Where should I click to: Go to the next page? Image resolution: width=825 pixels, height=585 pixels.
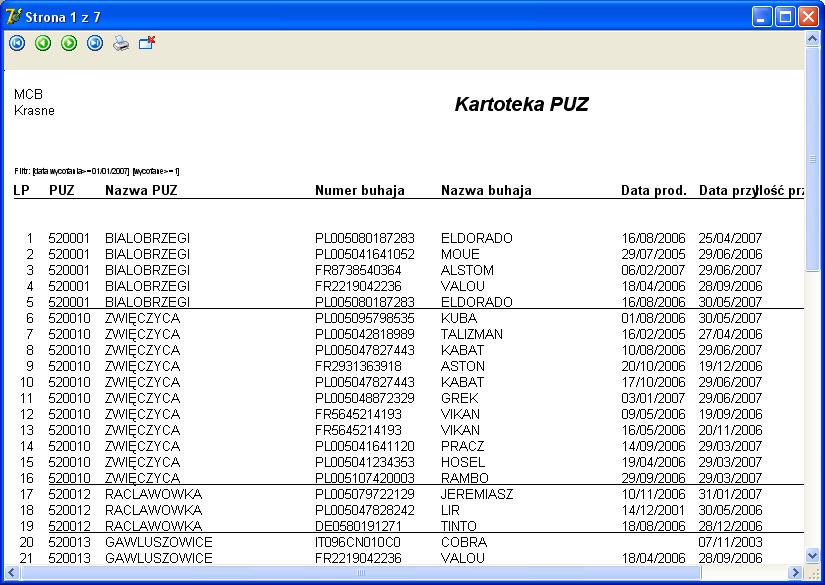[x=69, y=43]
